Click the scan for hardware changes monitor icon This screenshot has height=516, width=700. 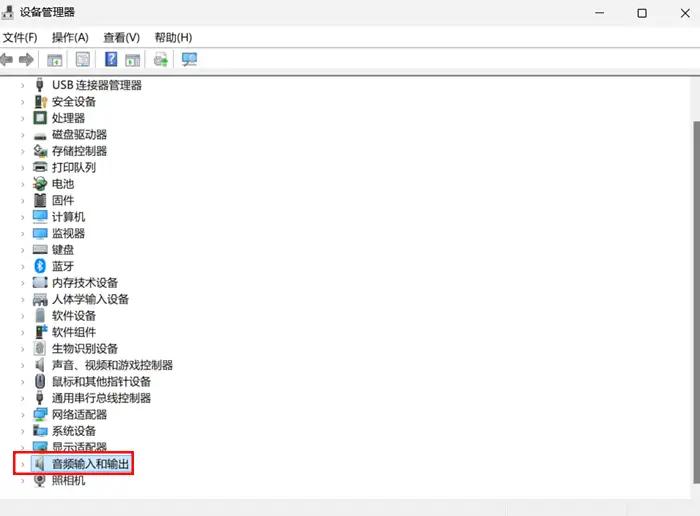tap(189, 60)
